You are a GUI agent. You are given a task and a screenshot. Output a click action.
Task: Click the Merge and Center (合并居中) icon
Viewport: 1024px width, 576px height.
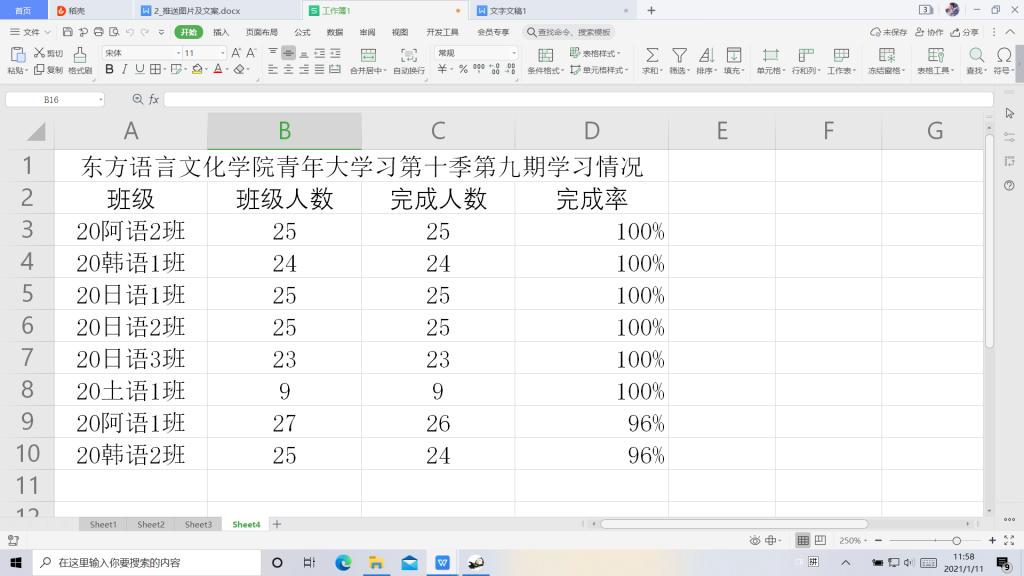point(368,54)
